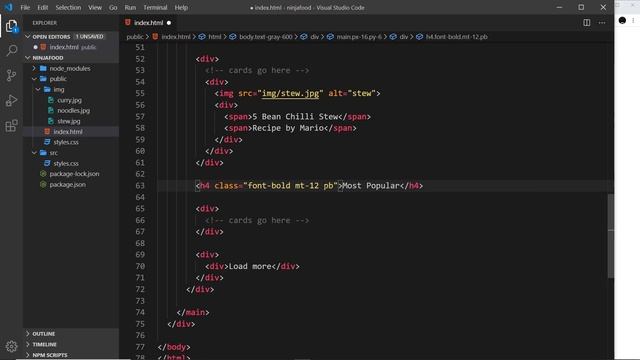Viewport: 640px width, 360px height.
Task: Open the Help menu
Action: click(181, 7)
